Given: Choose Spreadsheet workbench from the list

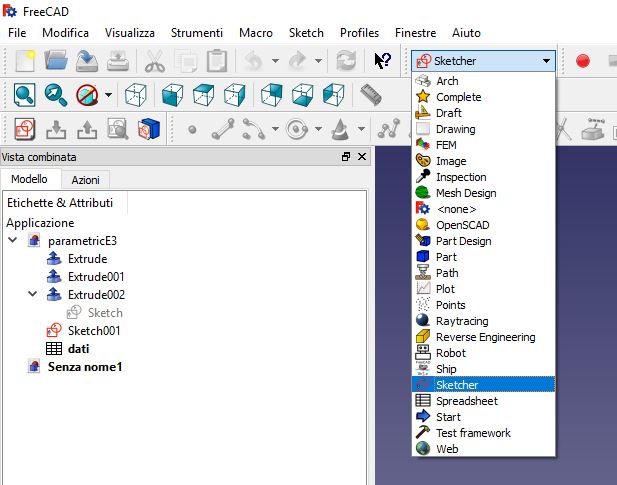Looking at the screenshot, I should [x=483, y=401].
